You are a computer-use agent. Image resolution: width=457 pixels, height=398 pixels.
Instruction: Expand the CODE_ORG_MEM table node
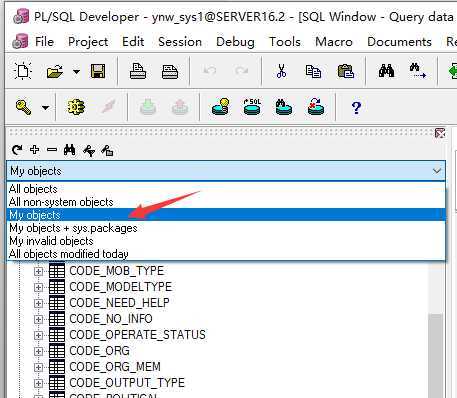click(x=38, y=367)
